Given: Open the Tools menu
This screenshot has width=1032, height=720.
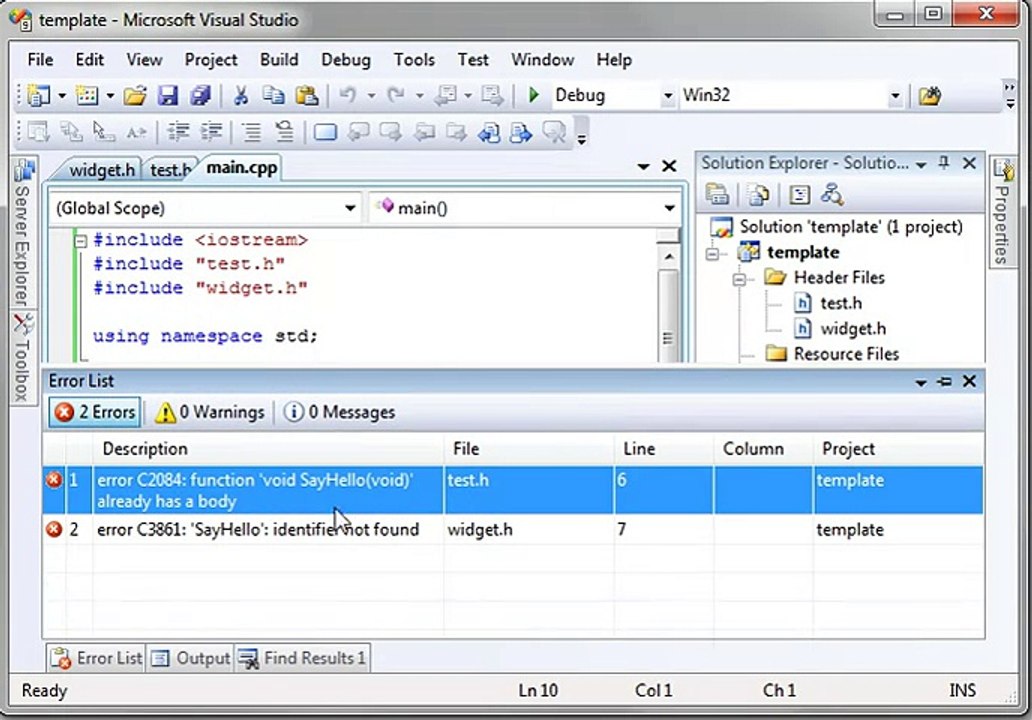Looking at the screenshot, I should [x=414, y=60].
